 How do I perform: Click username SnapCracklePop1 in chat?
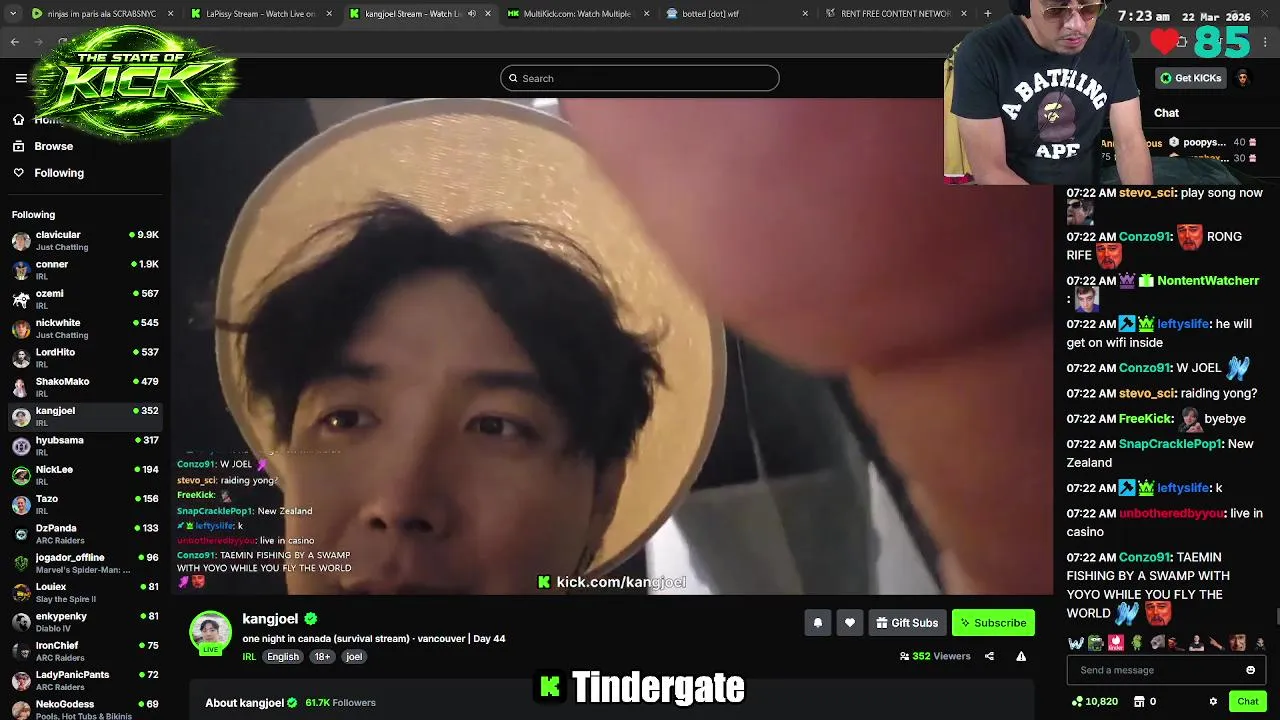pyautogui.click(x=1170, y=444)
